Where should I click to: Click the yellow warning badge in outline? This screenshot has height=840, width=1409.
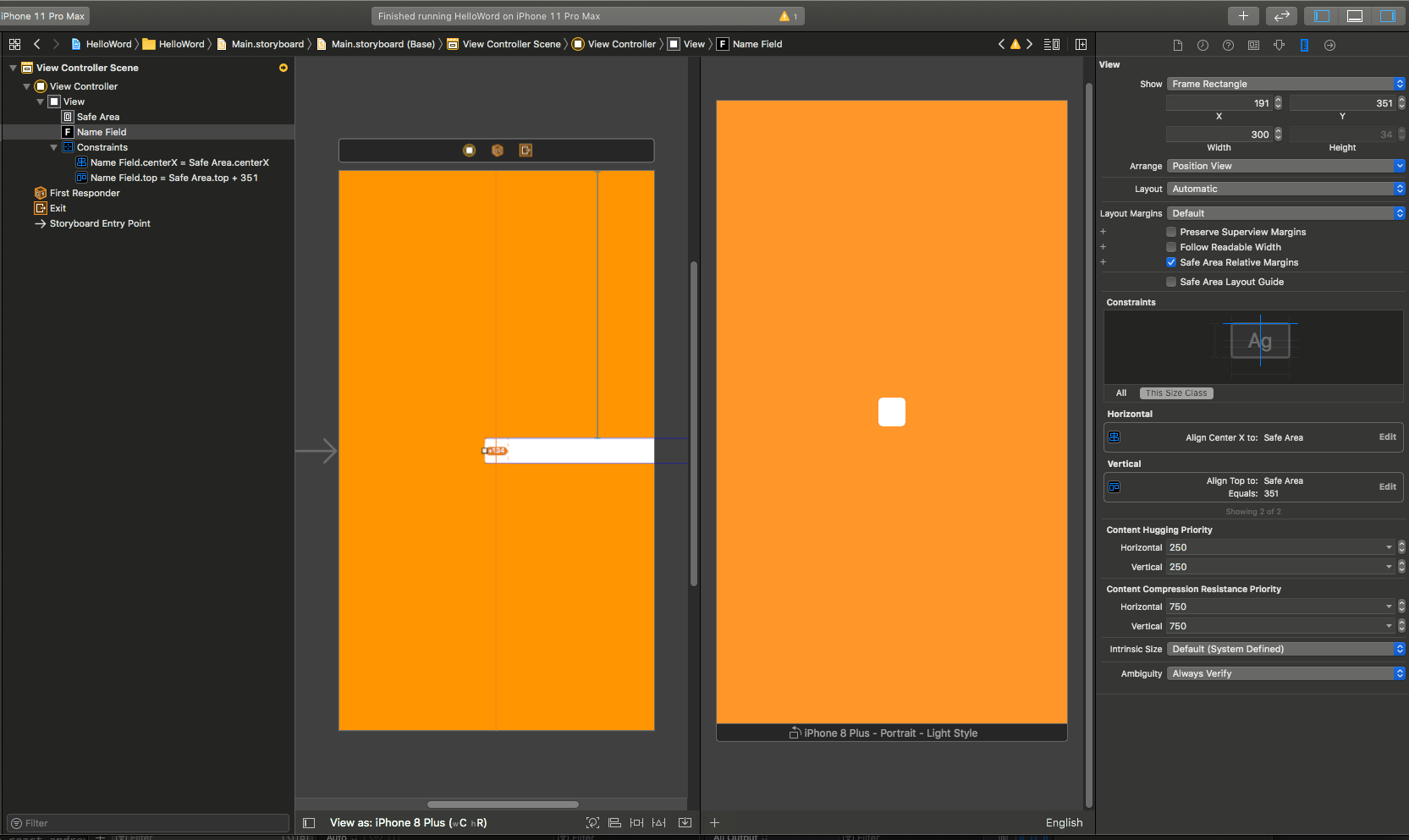pyautogui.click(x=283, y=68)
